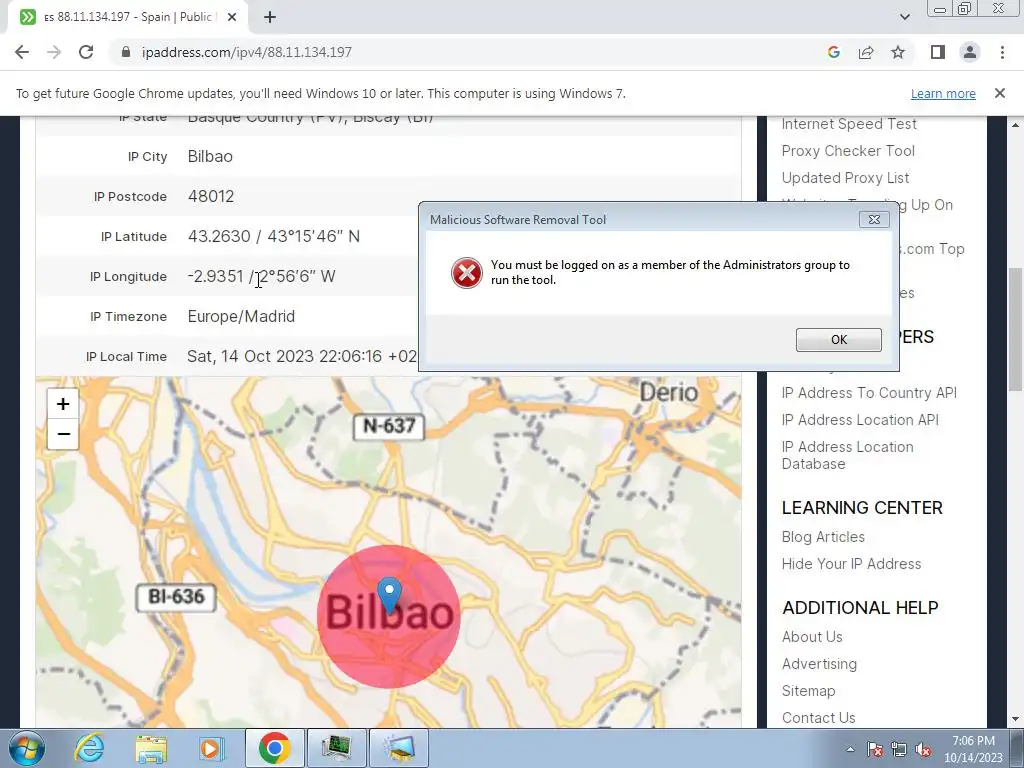Open the Windows Start menu
Viewport: 1024px width, 768px height.
27,748
